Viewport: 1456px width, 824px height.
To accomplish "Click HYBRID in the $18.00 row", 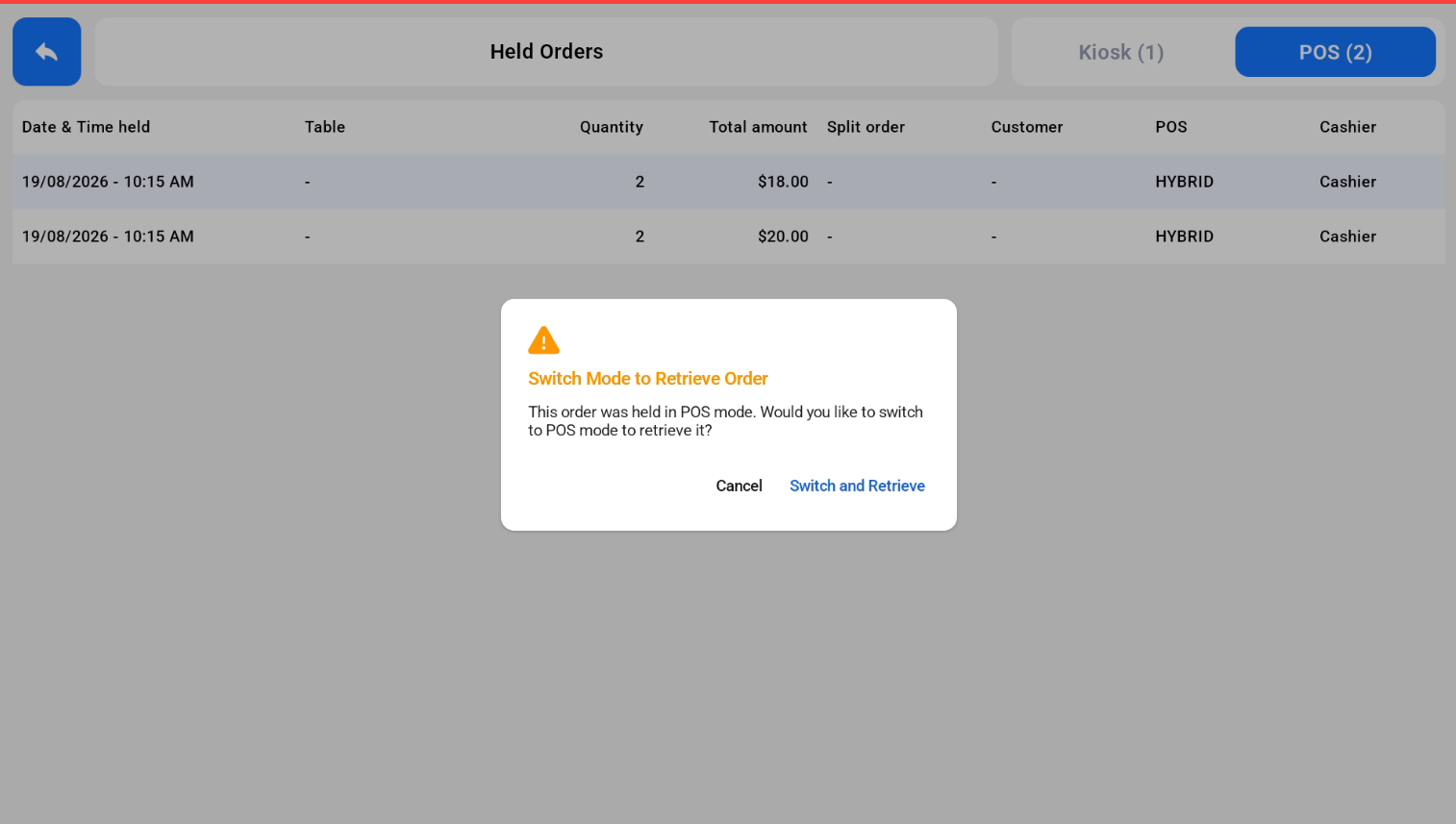I will 1184,182.
